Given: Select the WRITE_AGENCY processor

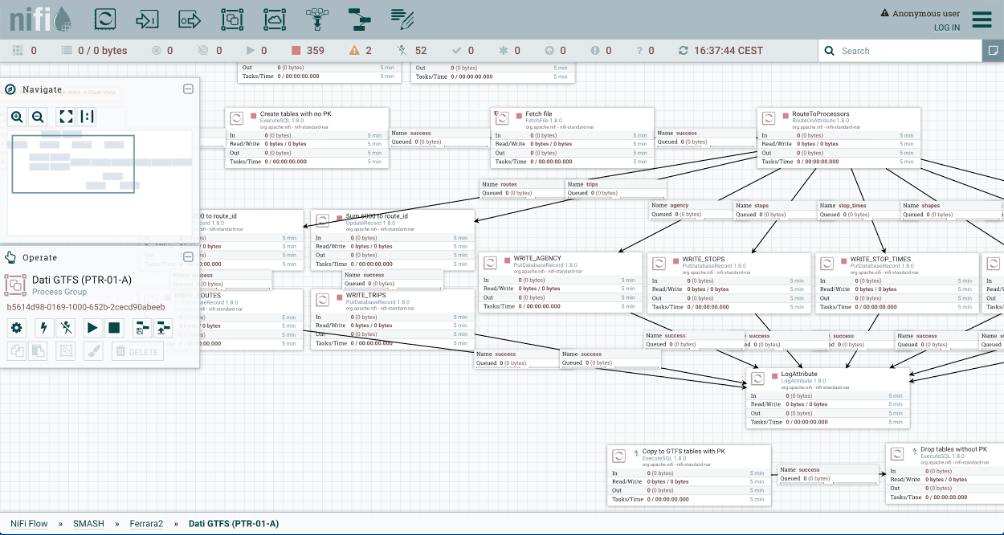Looking at the screenshot, I should pos(560,283).
